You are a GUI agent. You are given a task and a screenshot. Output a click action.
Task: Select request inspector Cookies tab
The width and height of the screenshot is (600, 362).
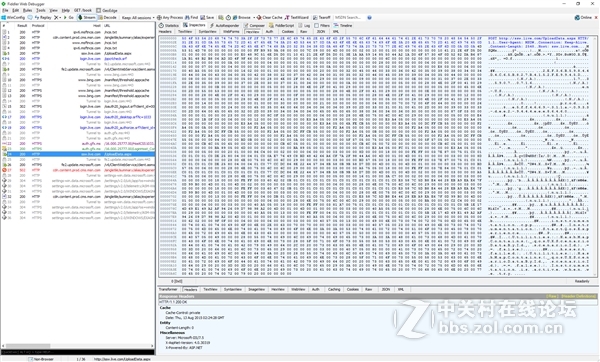(x=288, y=31)
